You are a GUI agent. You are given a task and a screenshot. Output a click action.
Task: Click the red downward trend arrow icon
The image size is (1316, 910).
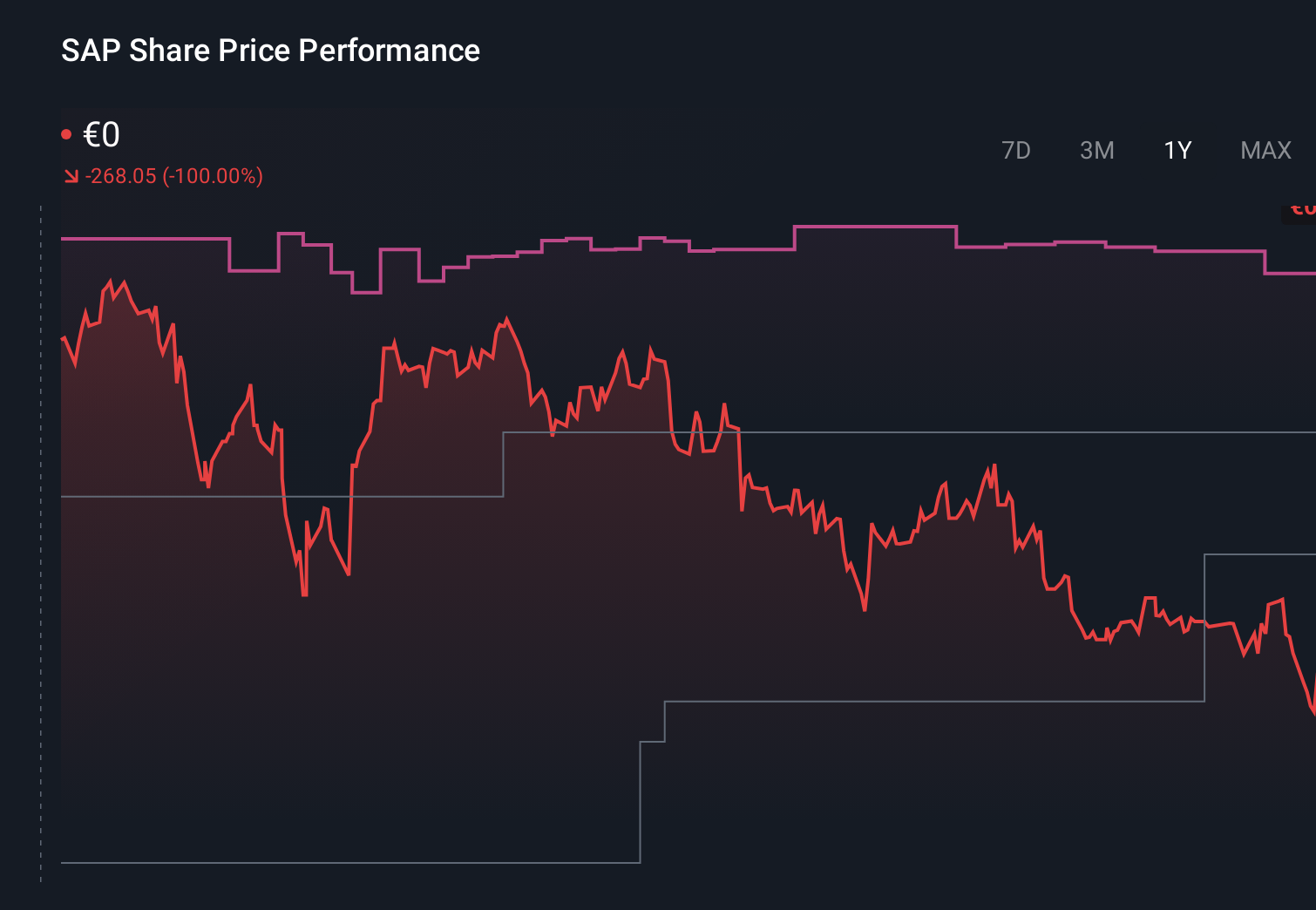(x=71, y=175)
